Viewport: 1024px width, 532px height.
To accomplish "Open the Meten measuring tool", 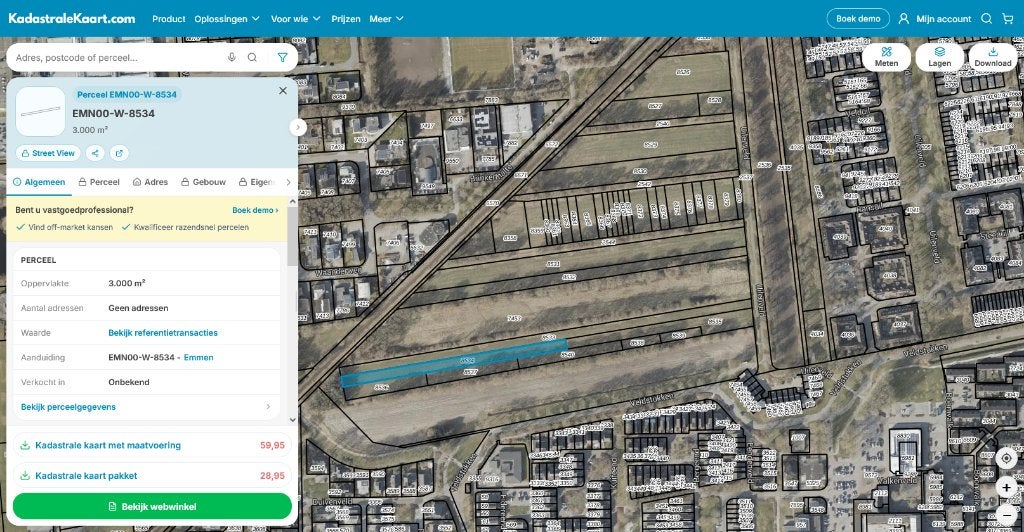I will point(886,57).
